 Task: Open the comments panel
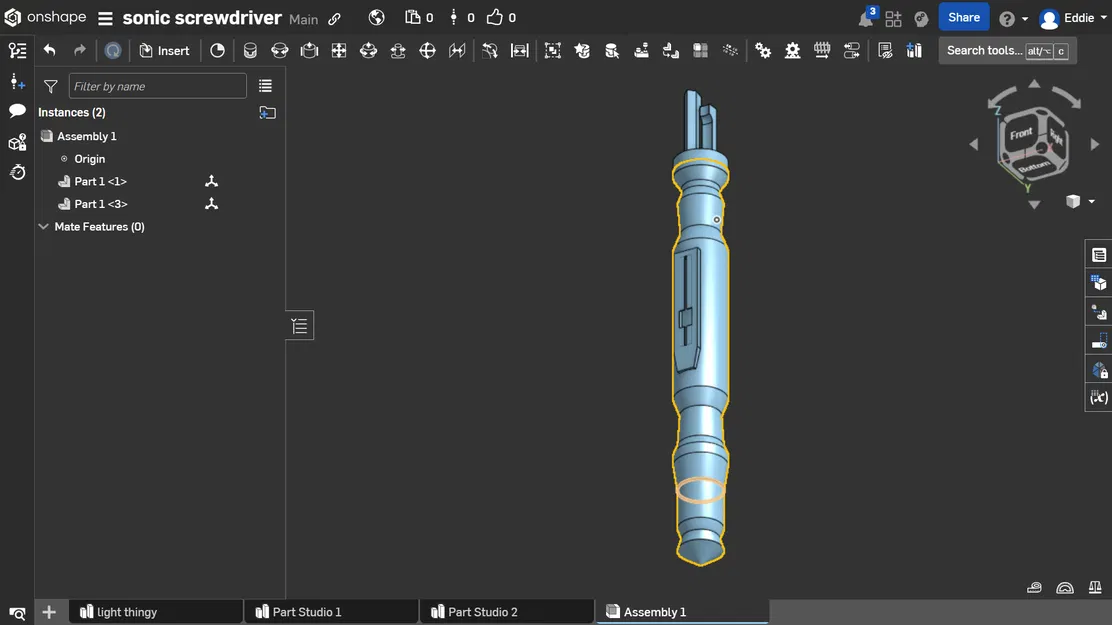coord(17,111)
